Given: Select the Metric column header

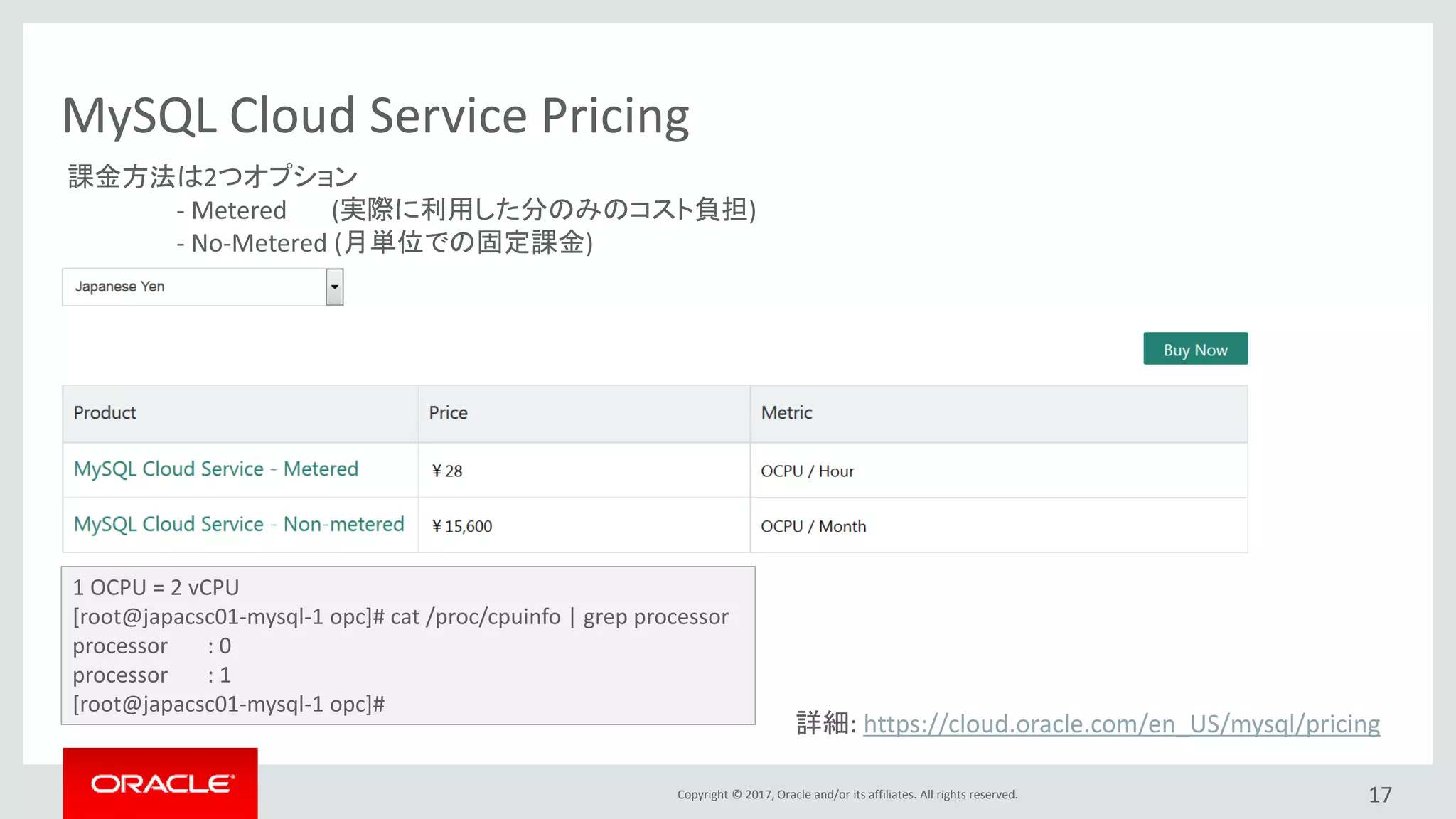Looking at the screenshot, I should click(x=999, y=413).
